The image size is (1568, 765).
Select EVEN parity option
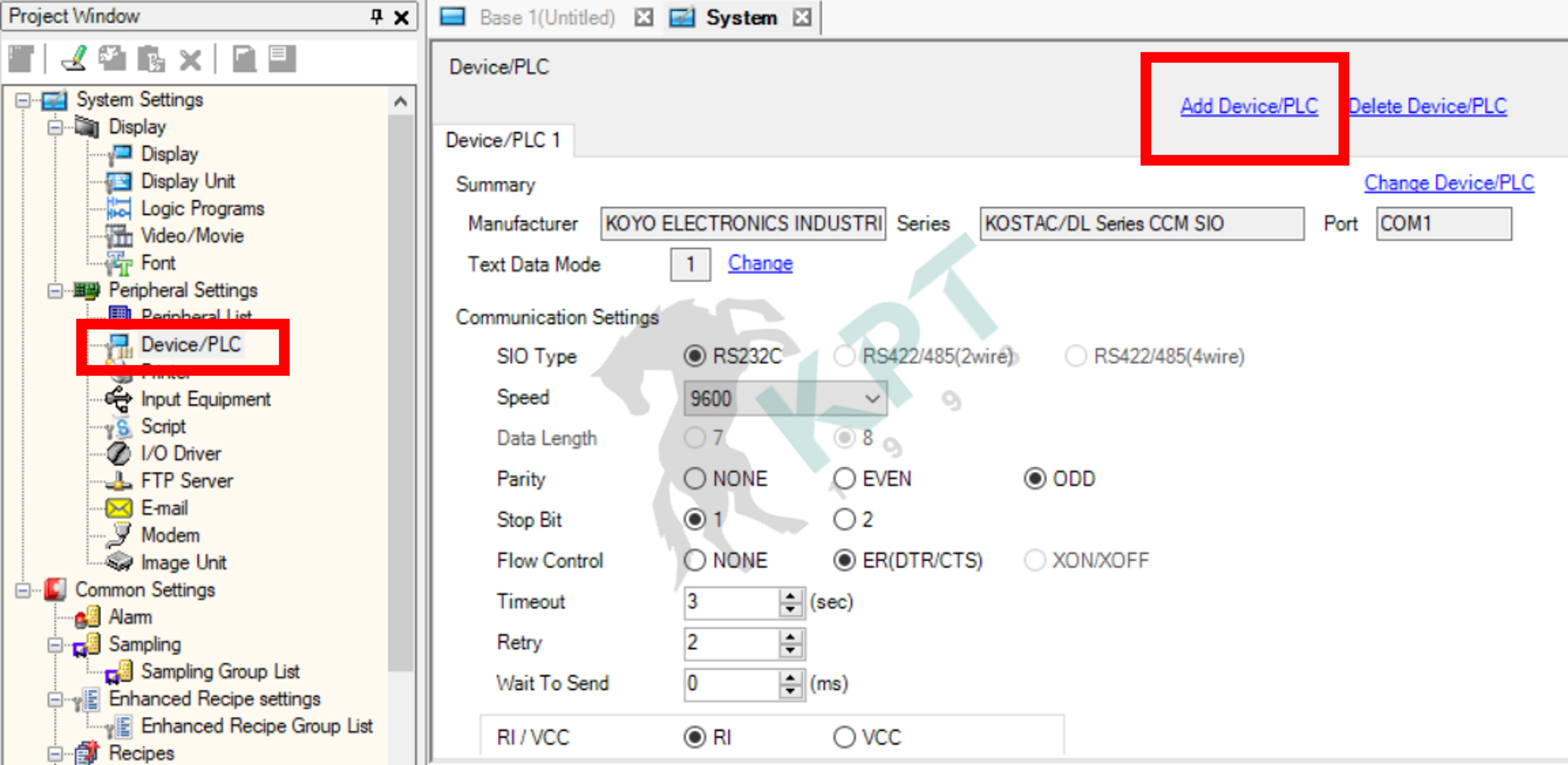pos(844,479)
